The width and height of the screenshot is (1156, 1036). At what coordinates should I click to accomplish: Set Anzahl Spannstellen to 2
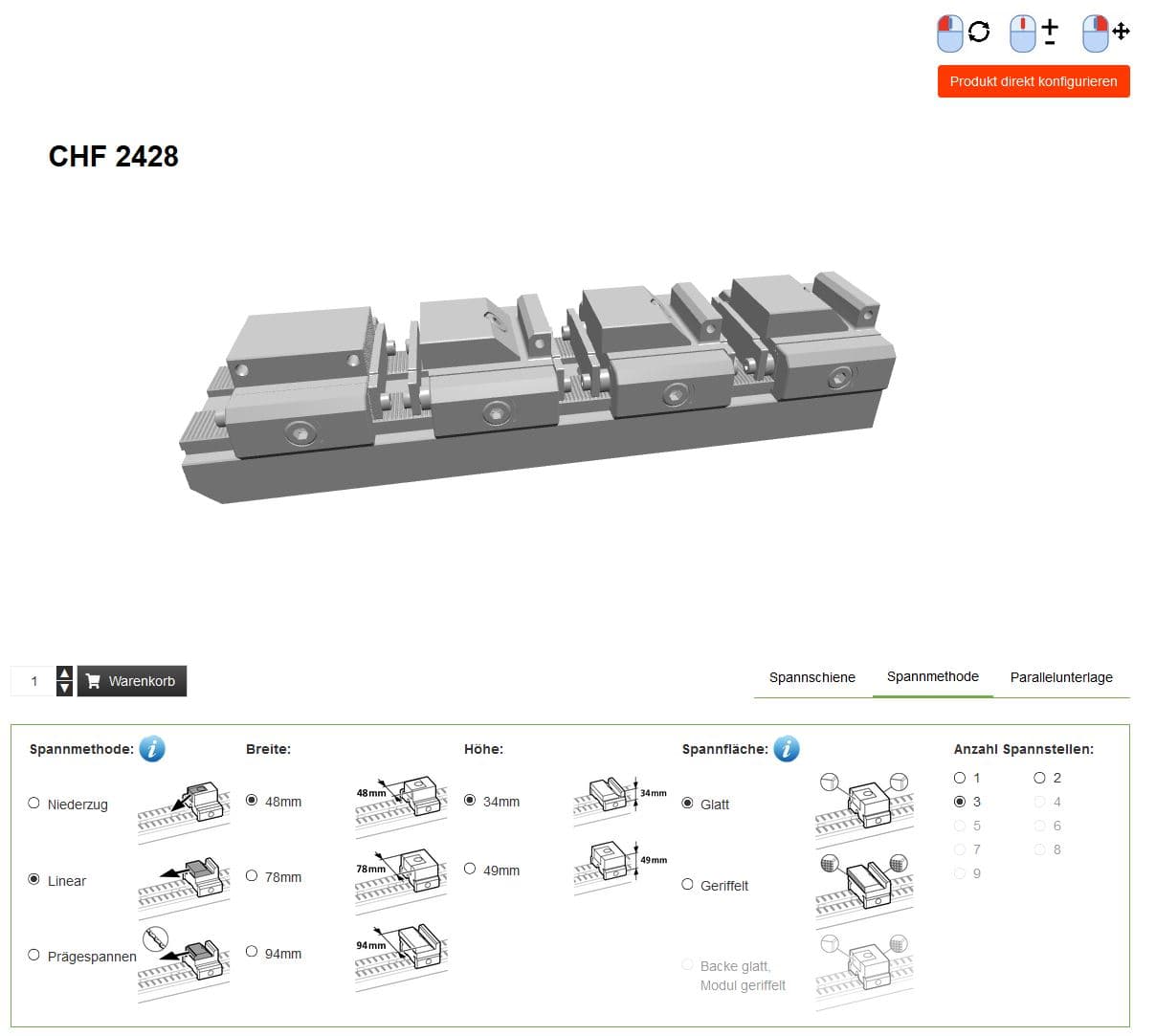[1040, 778]
